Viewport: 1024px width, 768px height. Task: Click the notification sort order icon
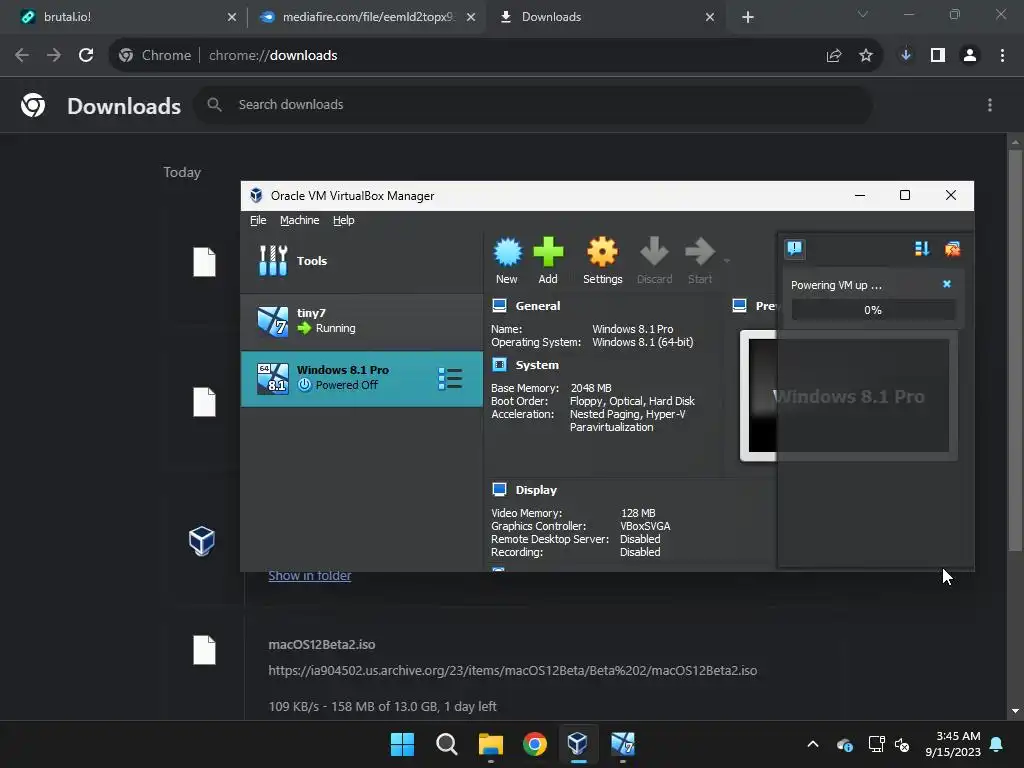coord(922,249)
